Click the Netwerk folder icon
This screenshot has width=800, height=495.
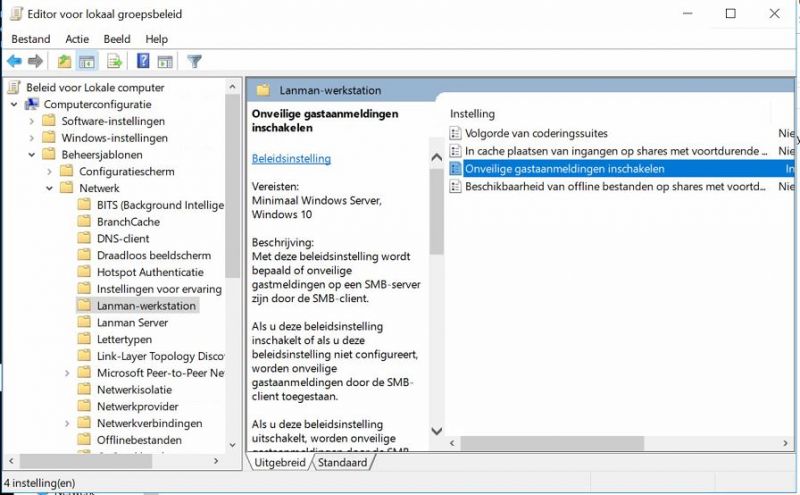[x=67, y=188]
